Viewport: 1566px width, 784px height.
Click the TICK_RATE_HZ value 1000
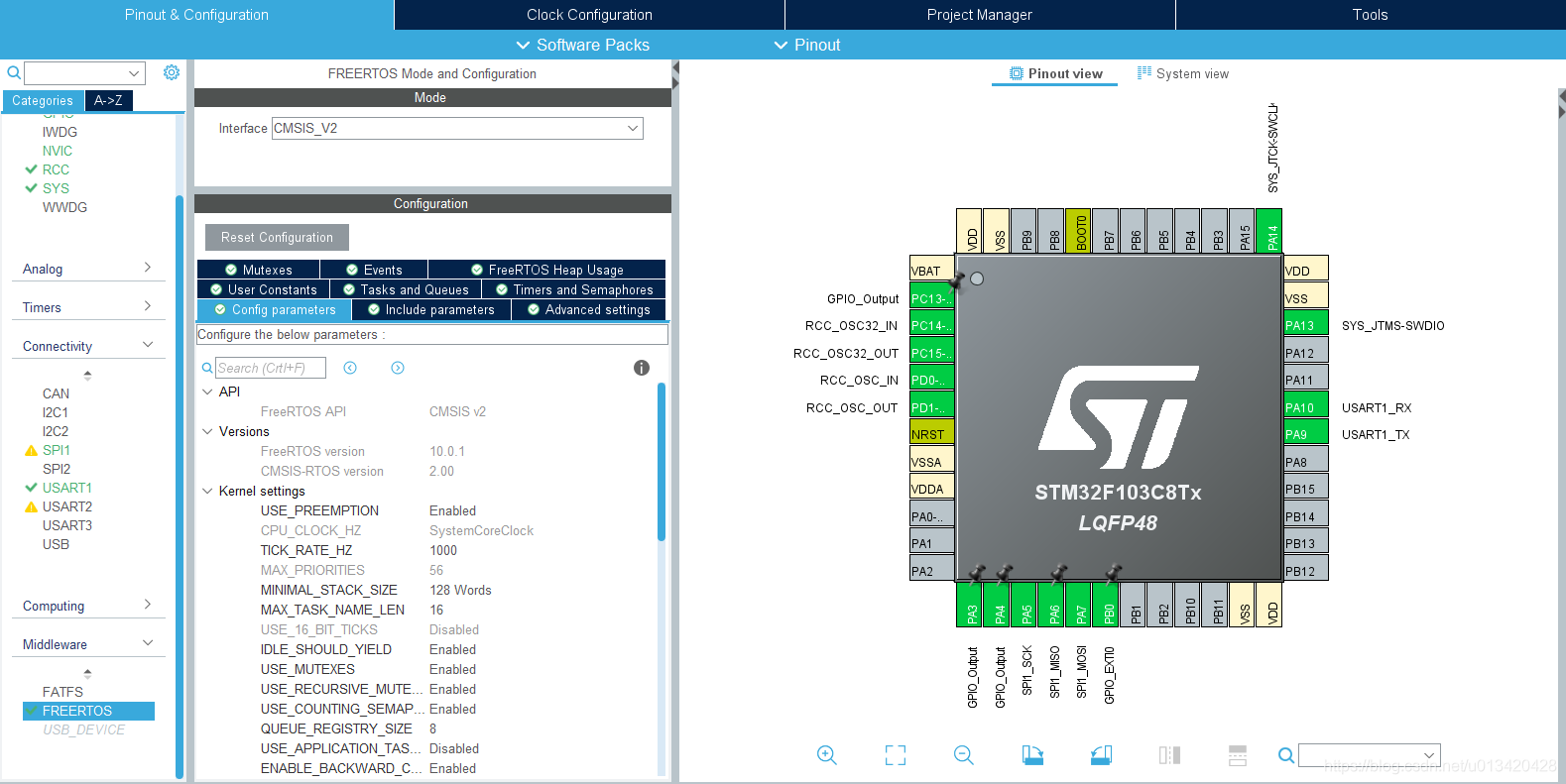click(x=443, y=550)
